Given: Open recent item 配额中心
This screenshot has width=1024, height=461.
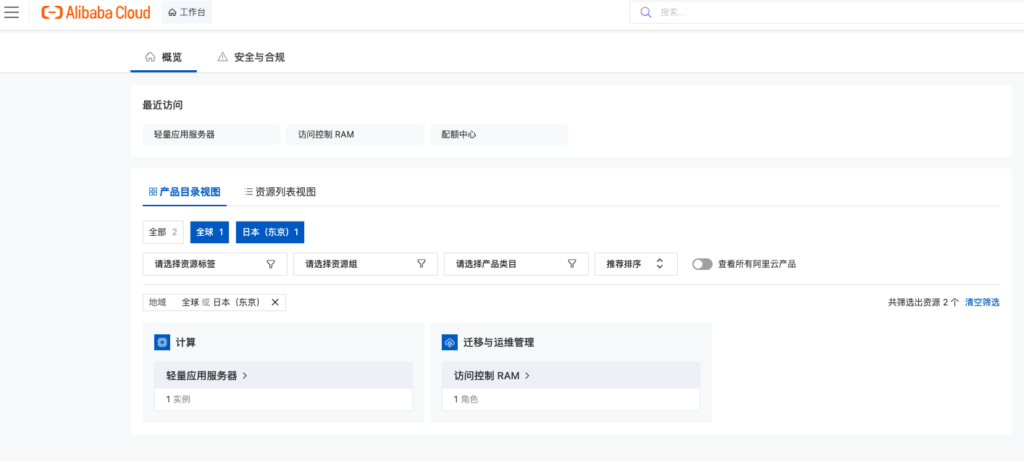Looking at the screenshot, I should tap(498, 134).
